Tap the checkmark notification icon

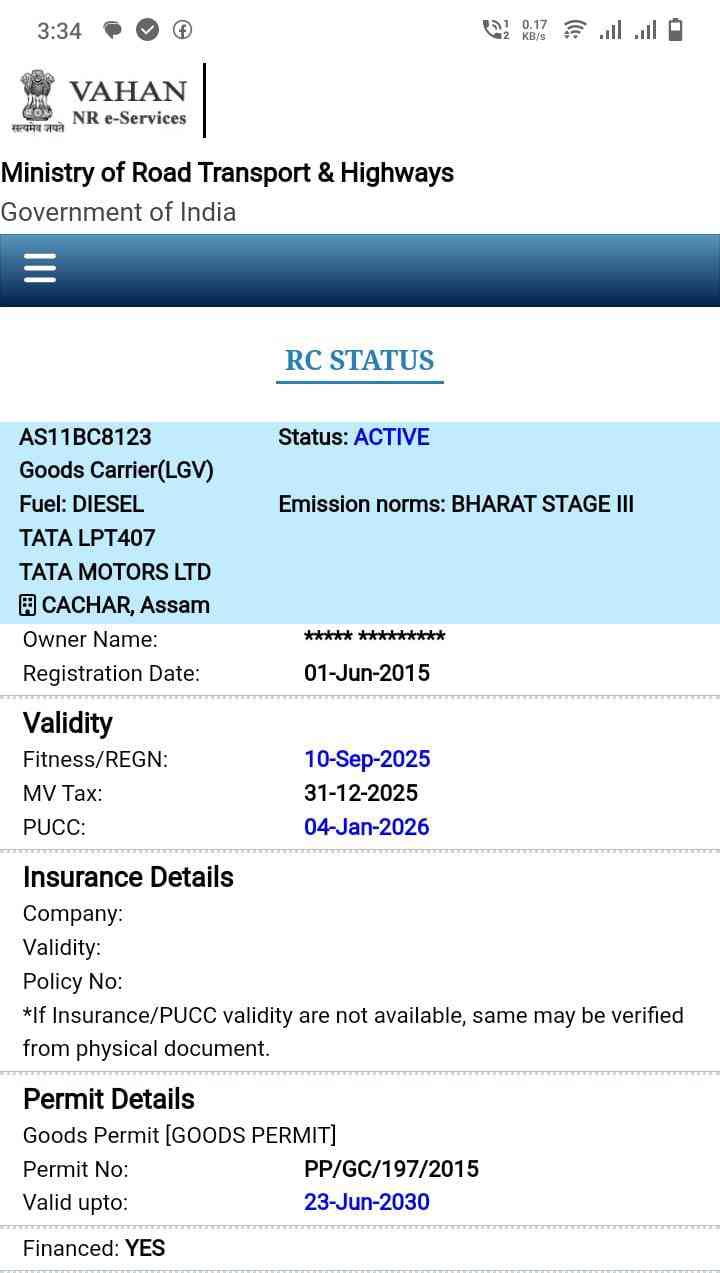tap(147, 30)
